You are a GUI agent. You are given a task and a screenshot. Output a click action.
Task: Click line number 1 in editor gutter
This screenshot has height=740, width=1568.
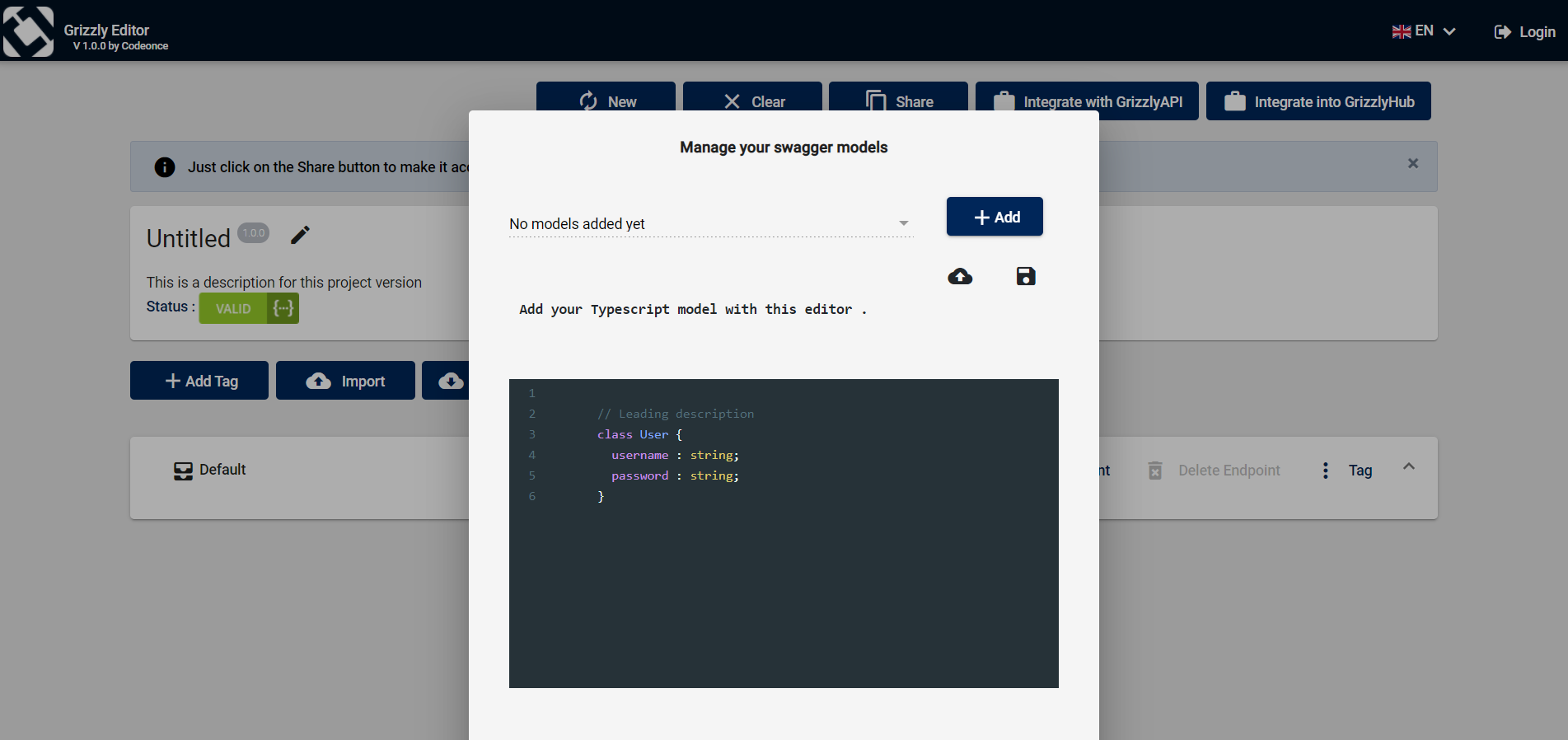pos(532,393)
